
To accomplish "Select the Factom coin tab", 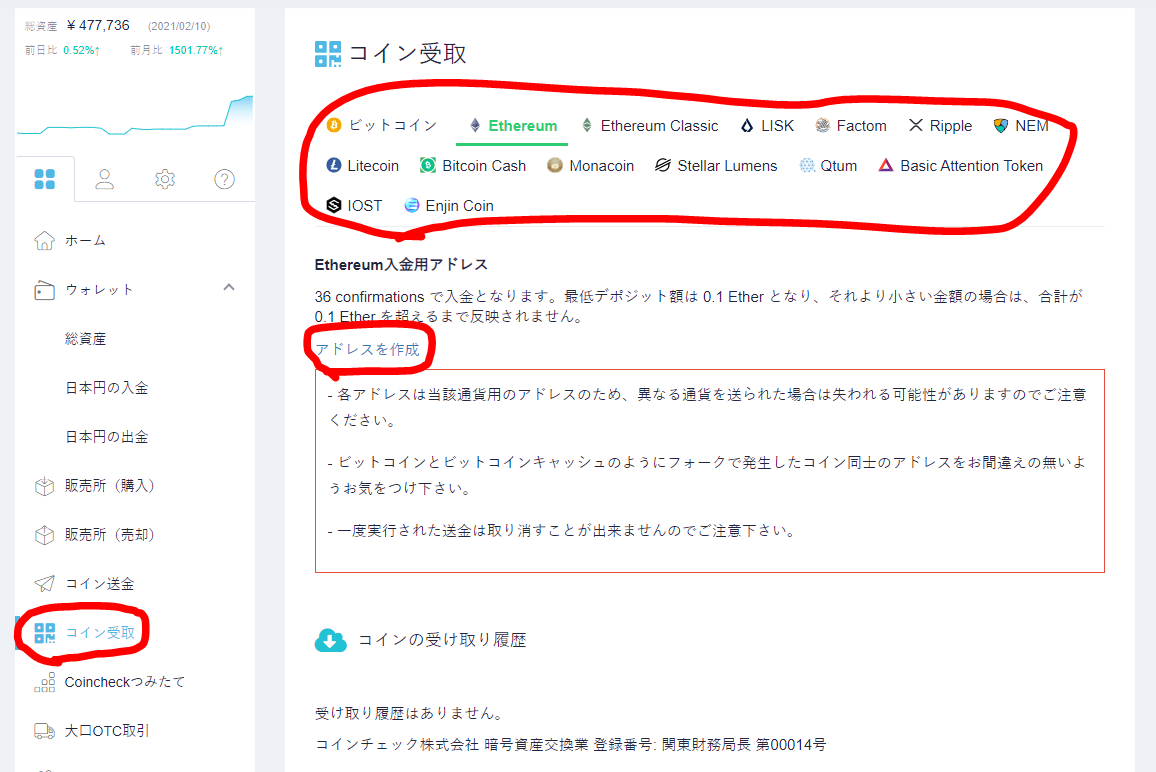I will (851, 125).
